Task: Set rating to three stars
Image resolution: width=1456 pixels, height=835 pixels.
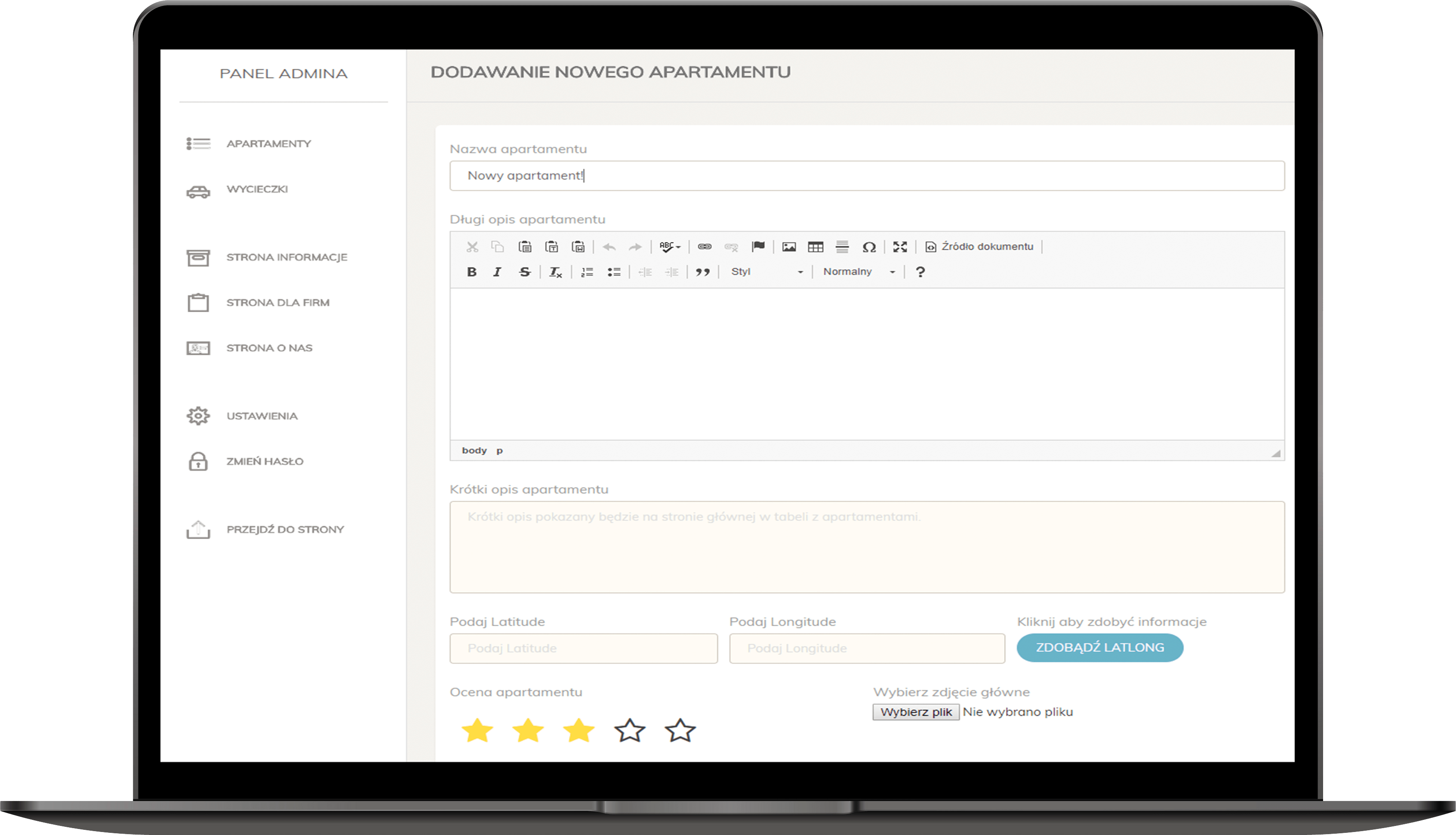Action: pyautogui.click(x=579, y=731)
